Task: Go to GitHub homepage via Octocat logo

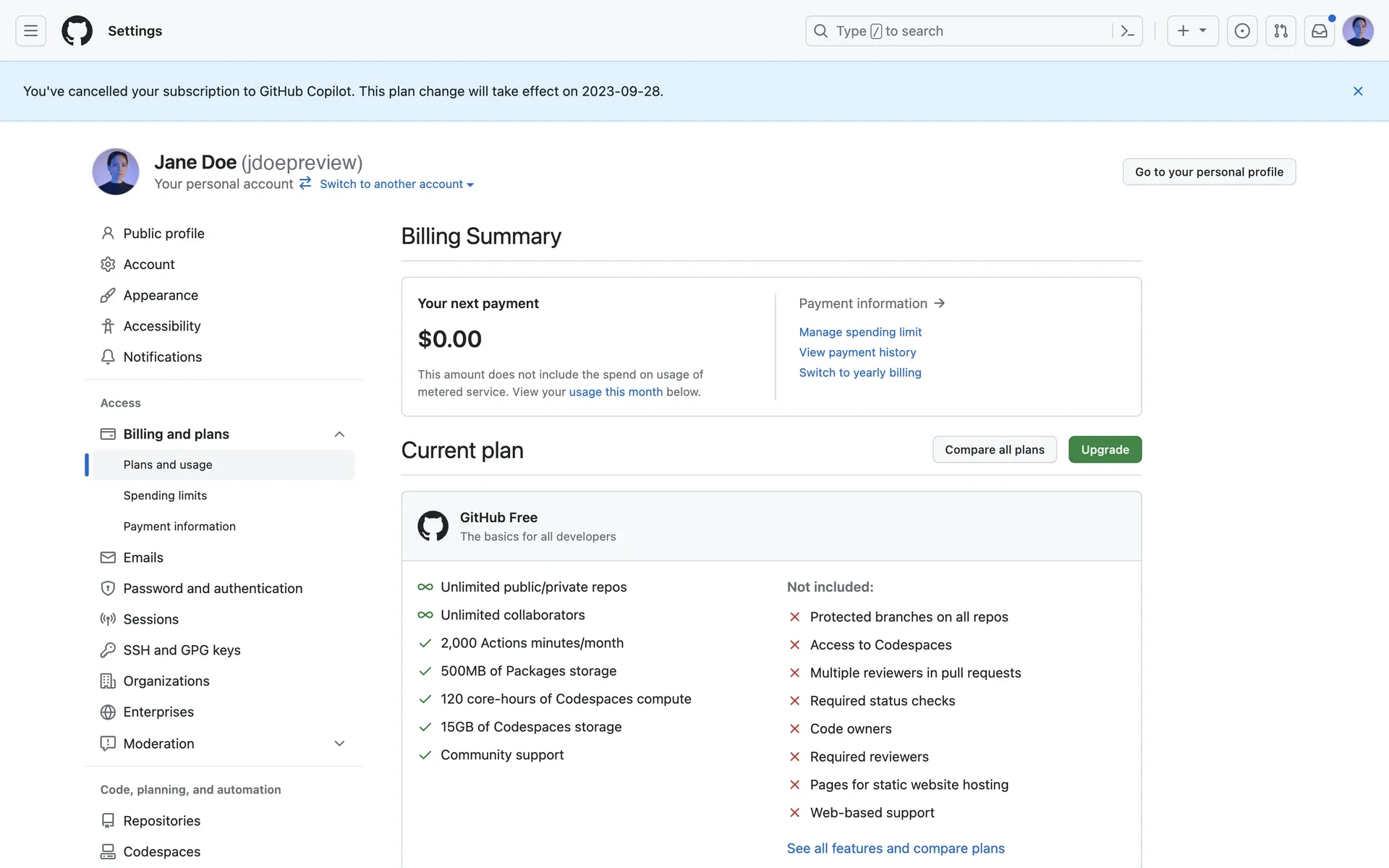Action: 77,31
